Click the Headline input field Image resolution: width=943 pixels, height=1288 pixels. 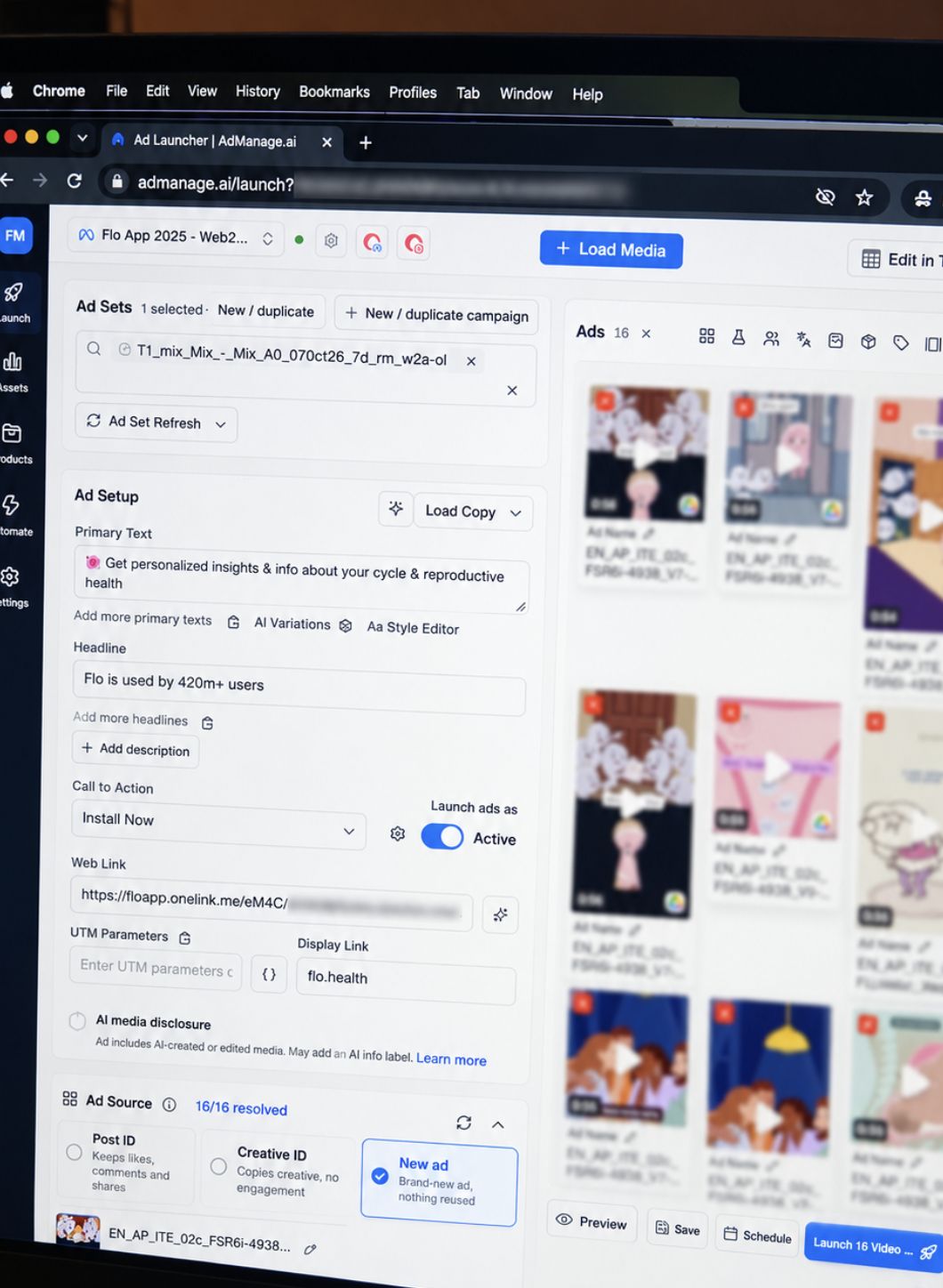[299, 688]
